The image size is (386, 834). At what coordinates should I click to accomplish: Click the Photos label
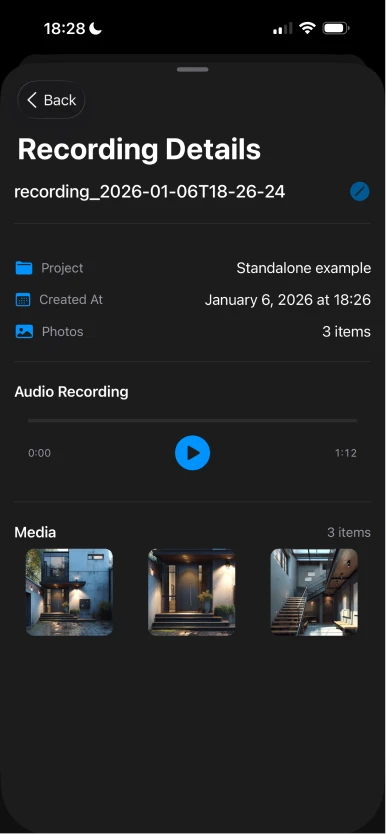(63, 331)
